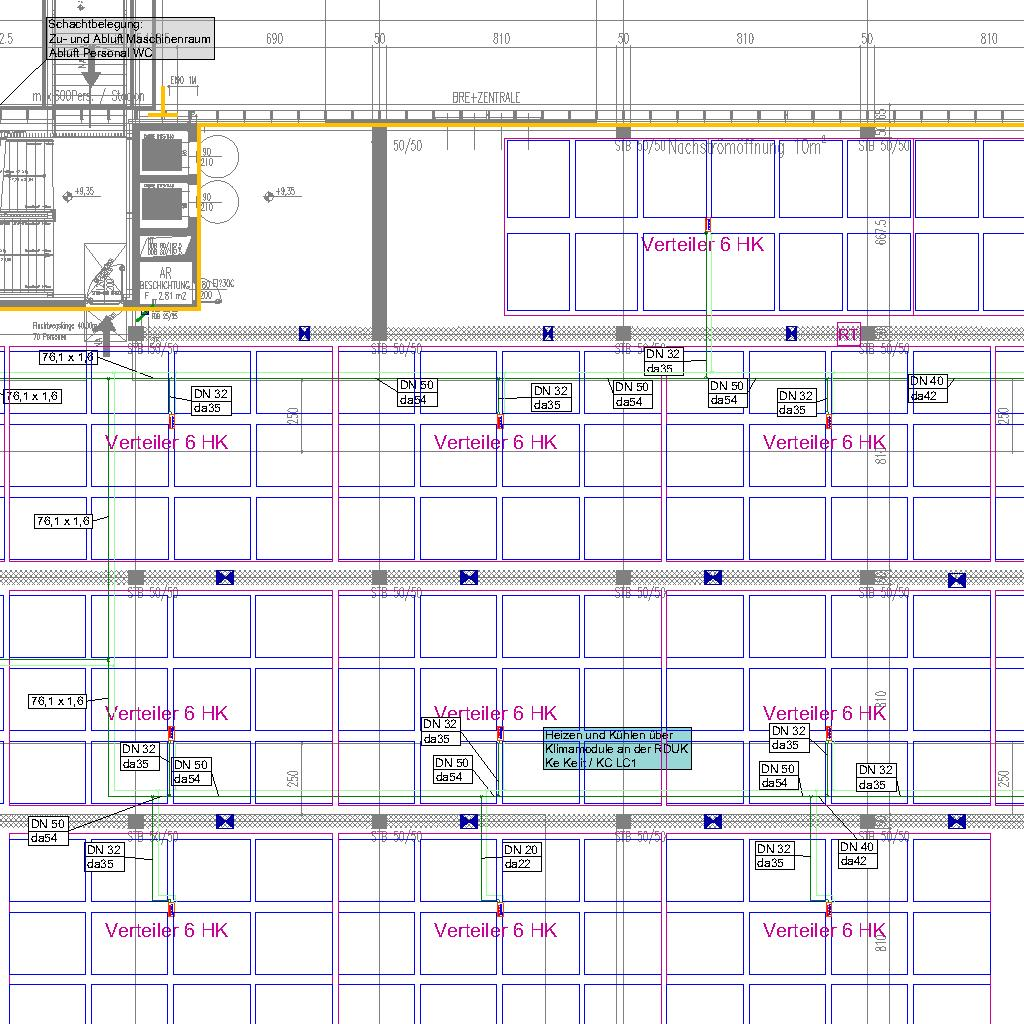Click the magenta R1 marker box

(x=848, y=334)
